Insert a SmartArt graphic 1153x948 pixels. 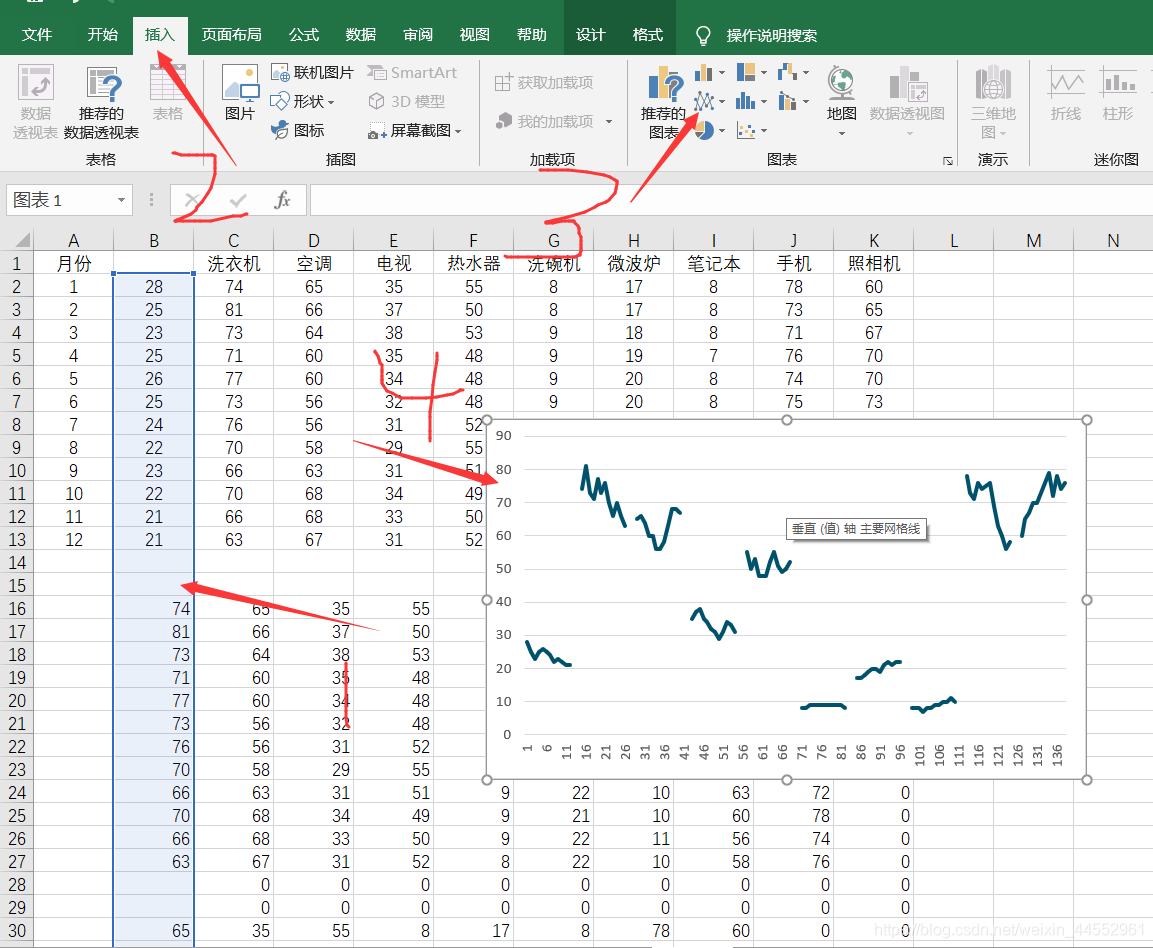413,73
